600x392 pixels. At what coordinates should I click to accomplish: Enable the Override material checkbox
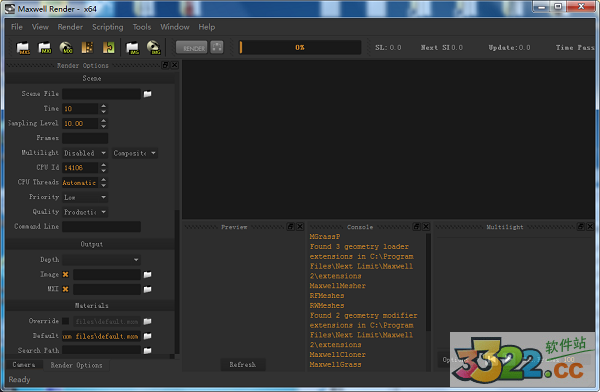click(66, 321)
